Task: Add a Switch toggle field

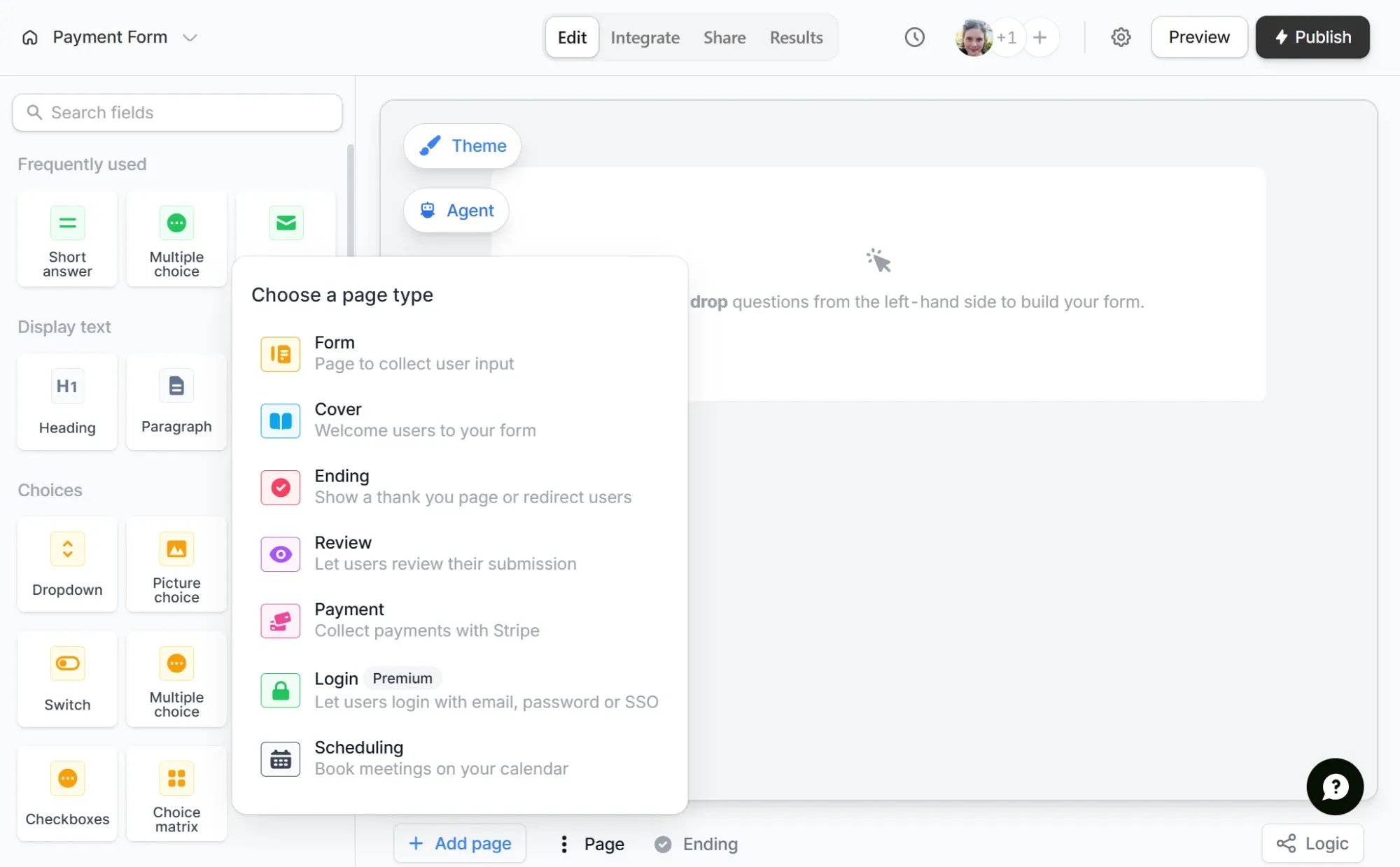Action: [67, 679]
